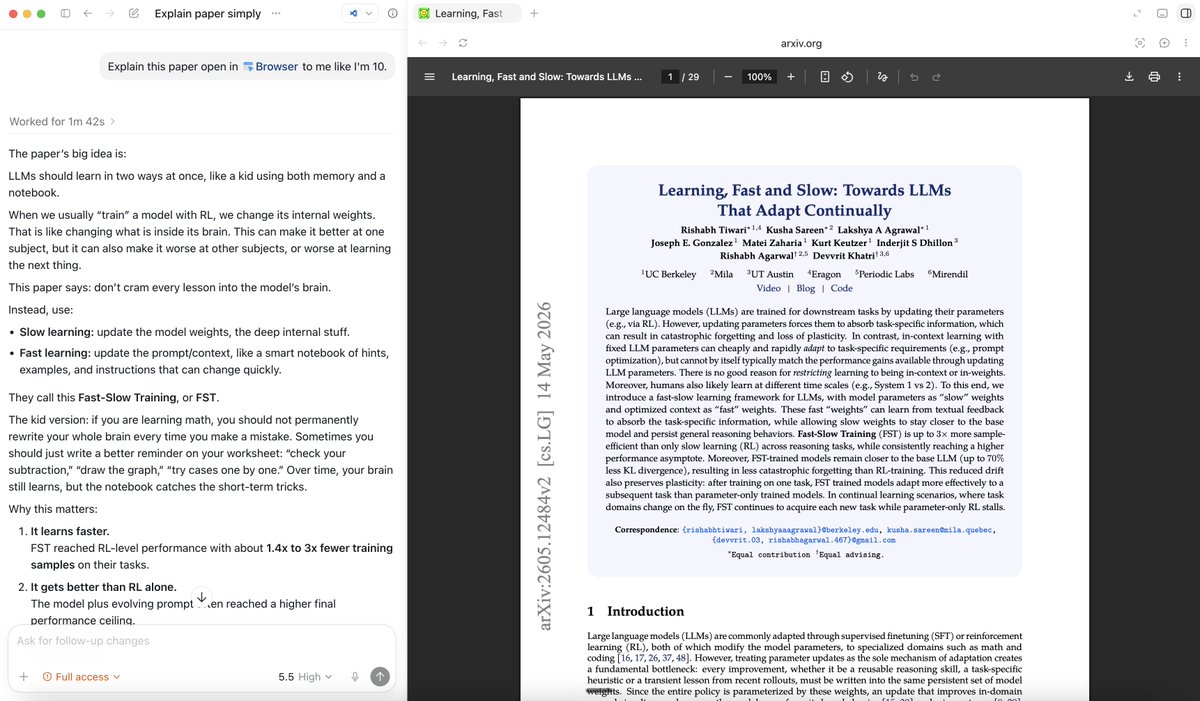The height and width of the screenshot is (701, 1200).
Task: Open the VS Code editor dropdown
Action: click(360, 14)
